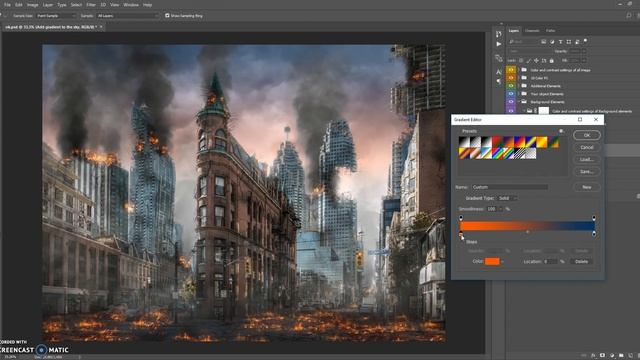
Task: Open the Sample Size dropdown
Action: (56, 16)
